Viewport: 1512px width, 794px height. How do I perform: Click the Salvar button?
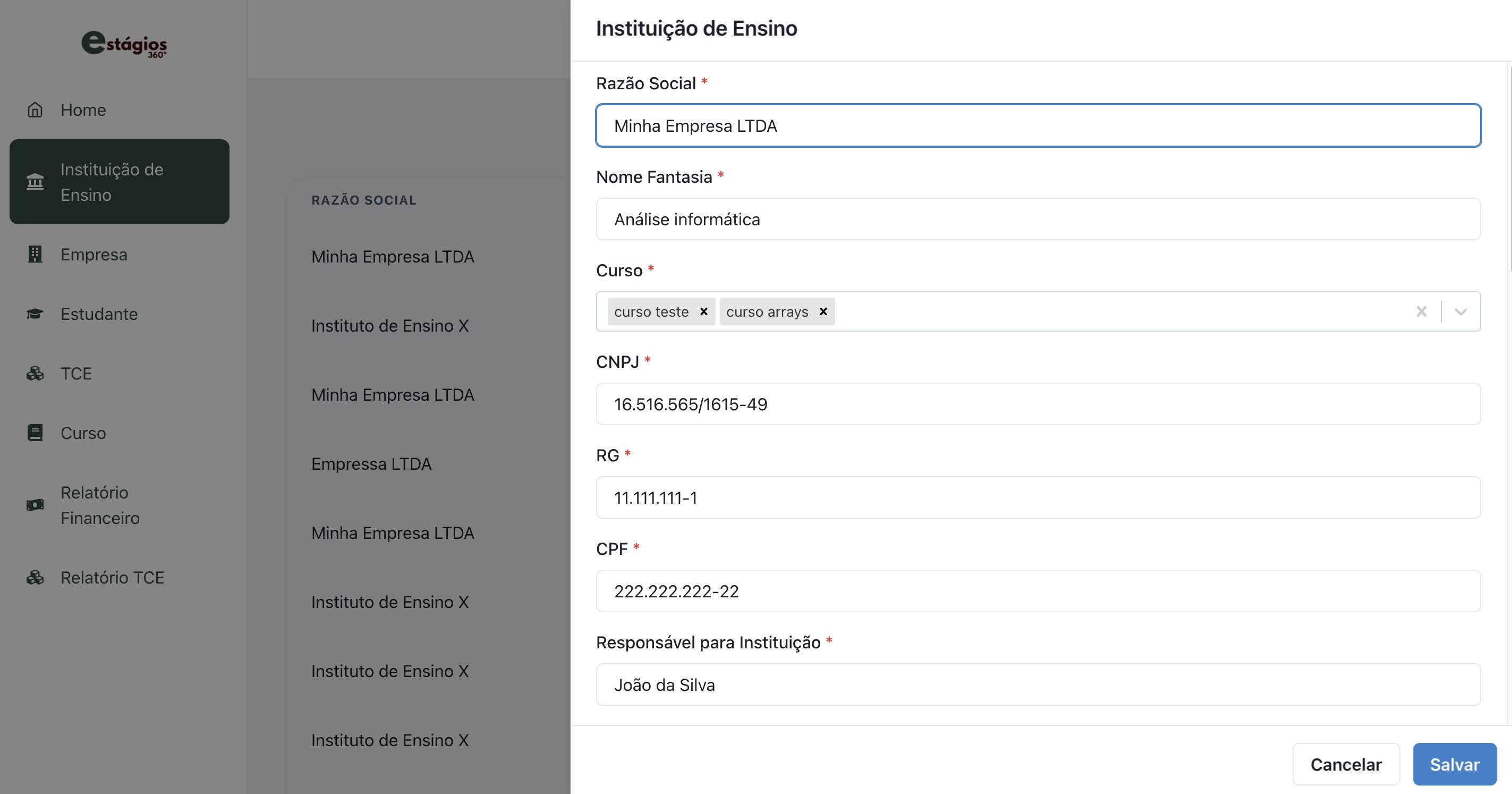1455,764
